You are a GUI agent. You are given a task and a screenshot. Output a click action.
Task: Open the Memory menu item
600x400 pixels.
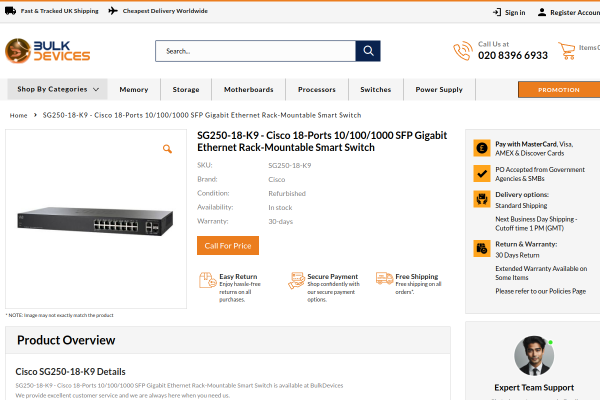(x=134, y=90)
